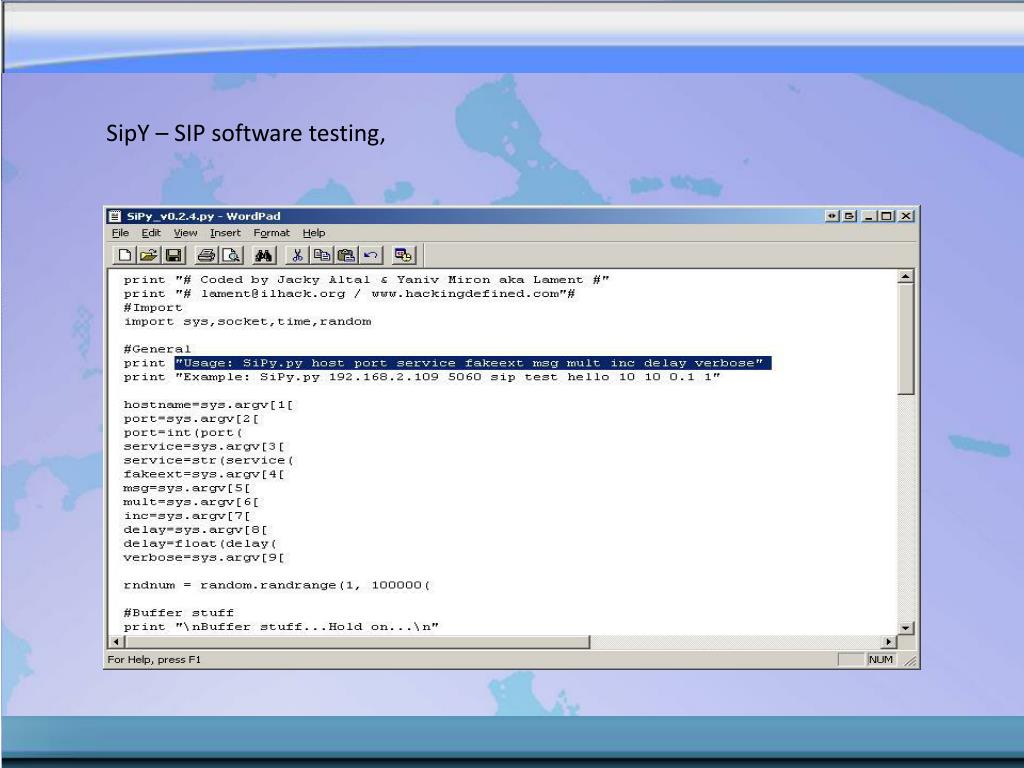This screenshot has width=1024, height=768.
Task: Click the "SiPy_v0.2.4.py - WordPad" title text
Action: (x=204, y=216)
